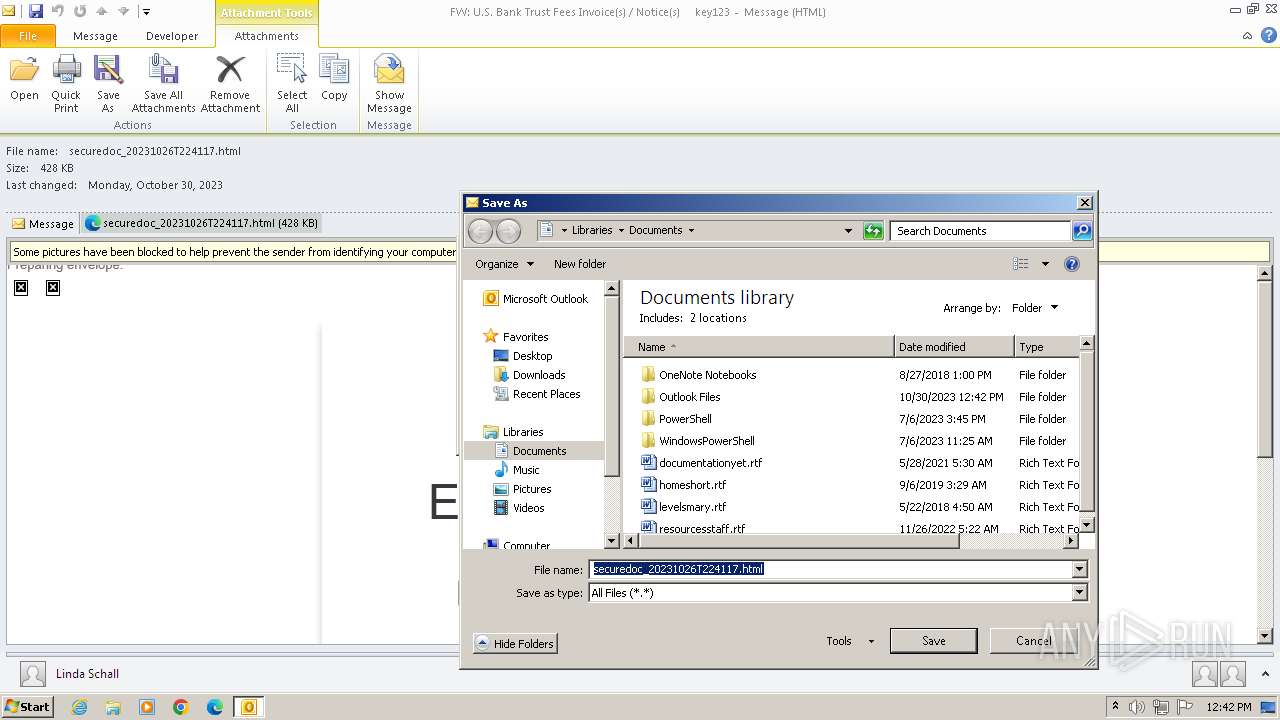
Task: Expand the view options dropdown arrow
Action: pyautogui.click(x=1045, y=264)
